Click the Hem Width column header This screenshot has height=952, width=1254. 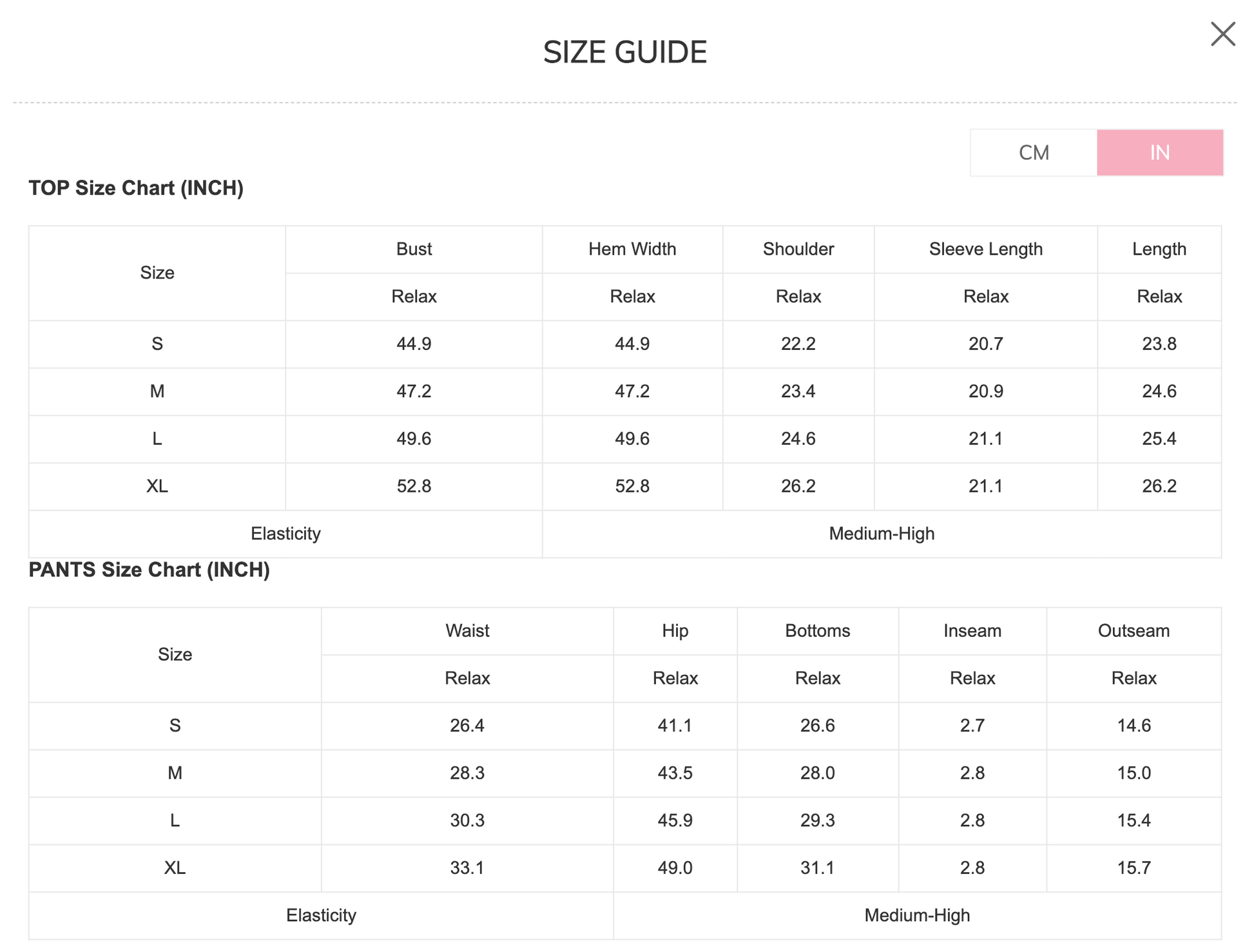tap(632, 249)
